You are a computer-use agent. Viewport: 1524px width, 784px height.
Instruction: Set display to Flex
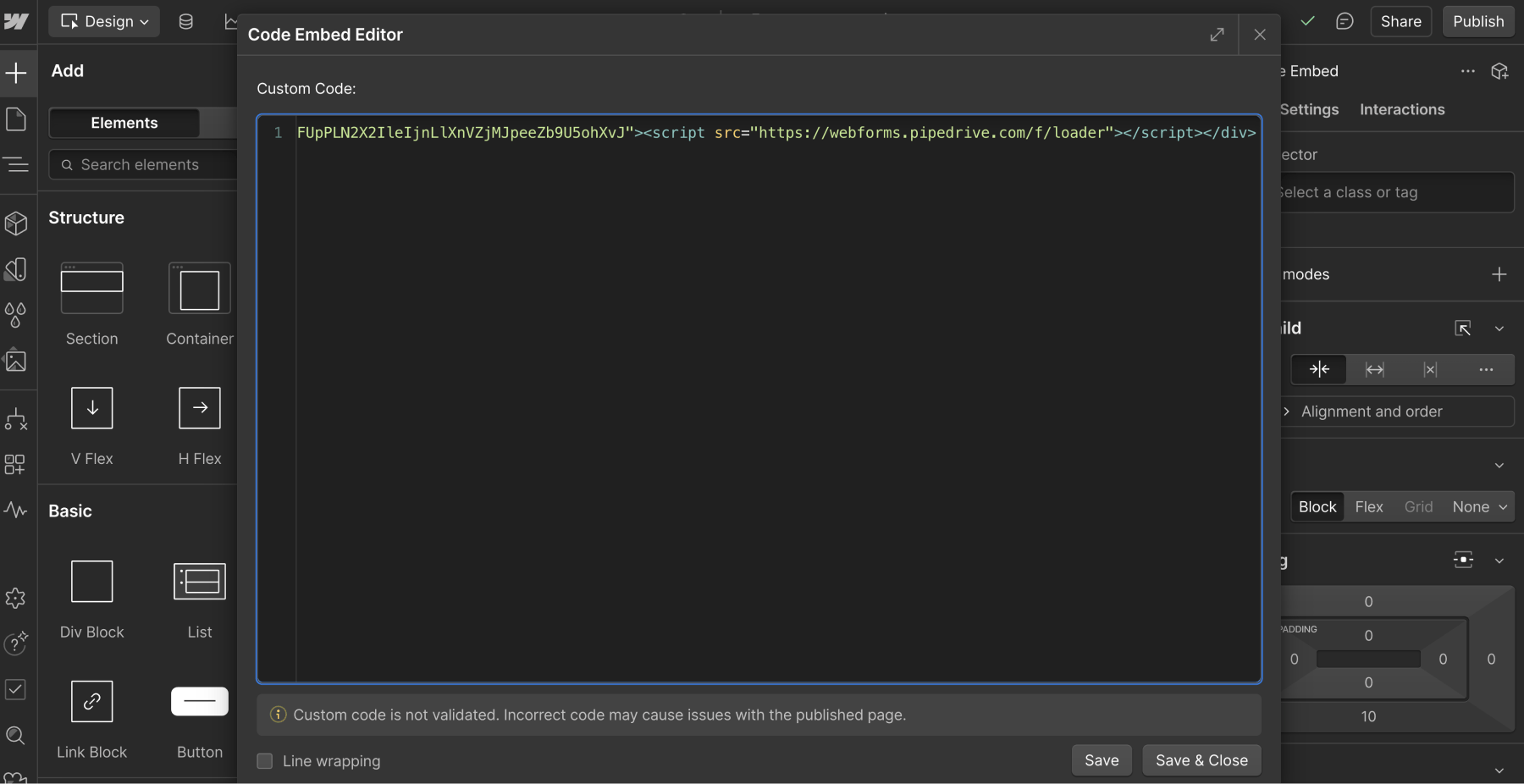click(x=1369, y=507)
